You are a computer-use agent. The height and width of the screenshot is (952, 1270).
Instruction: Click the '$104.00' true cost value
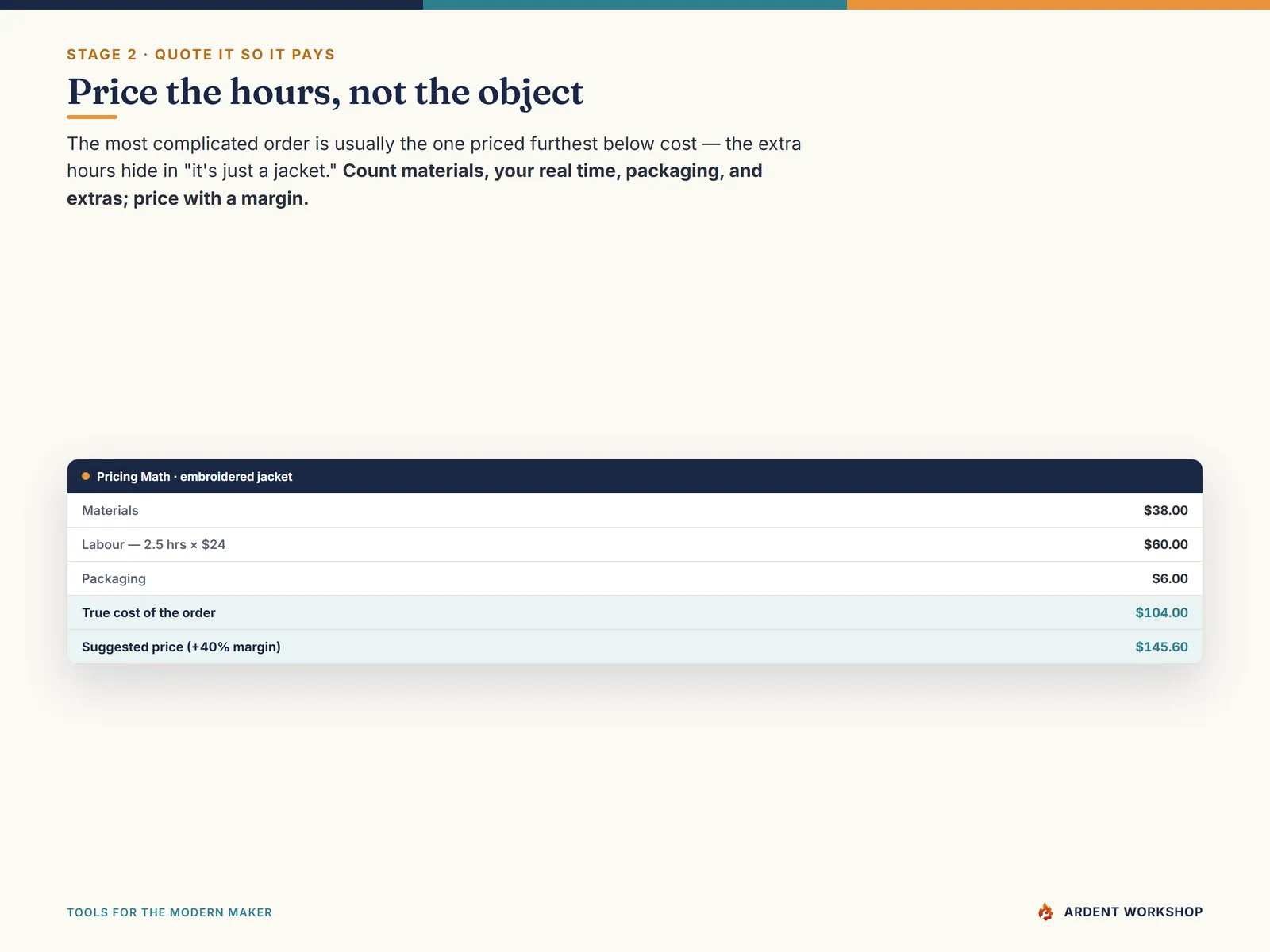1161,612
